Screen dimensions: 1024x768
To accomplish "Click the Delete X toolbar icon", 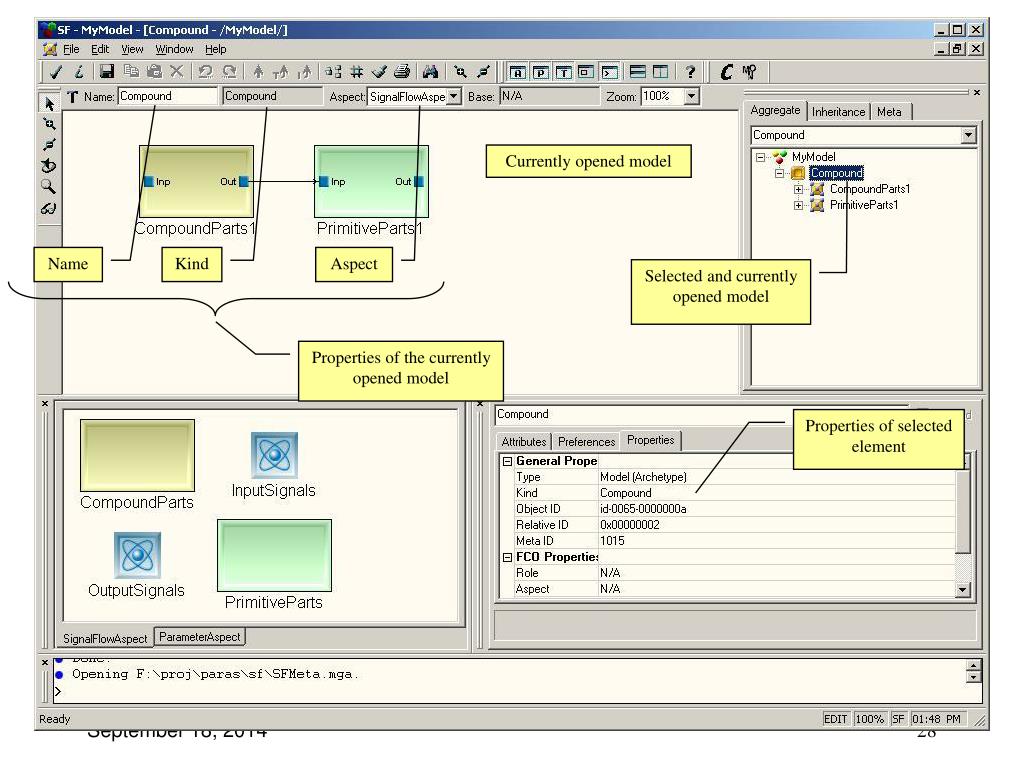I will click(x=176, y=72).
